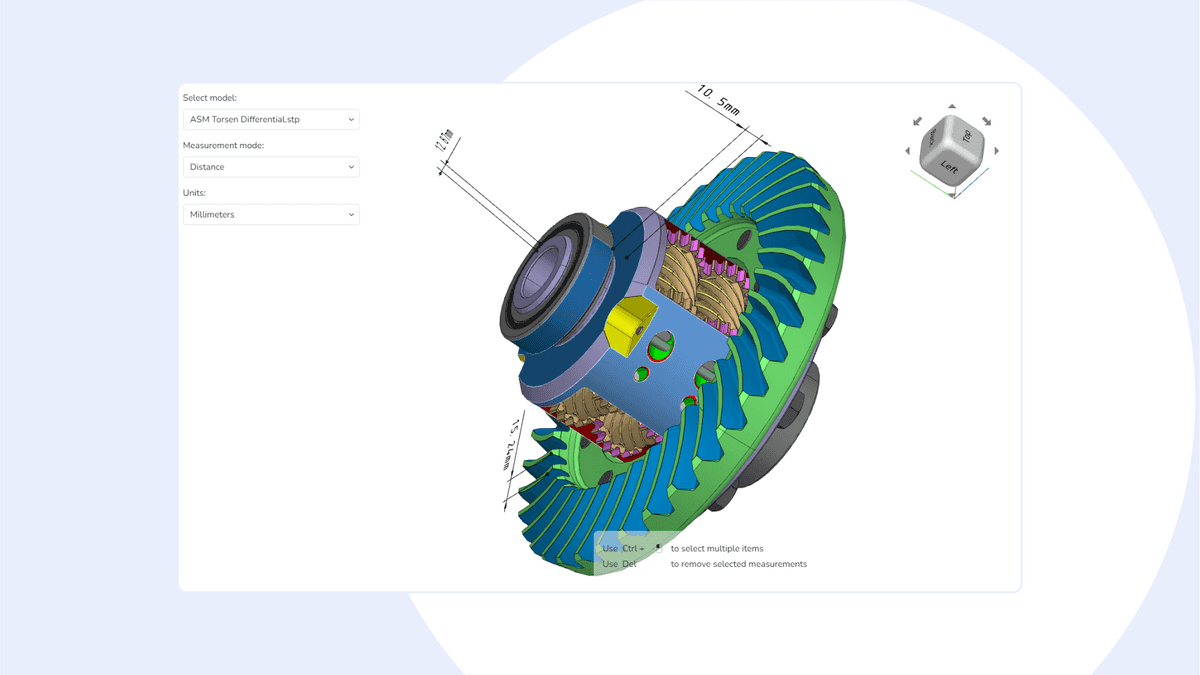Click the Back face of the view cube
This screenshot has width=1200, height=675.
[x=932, y=139]
